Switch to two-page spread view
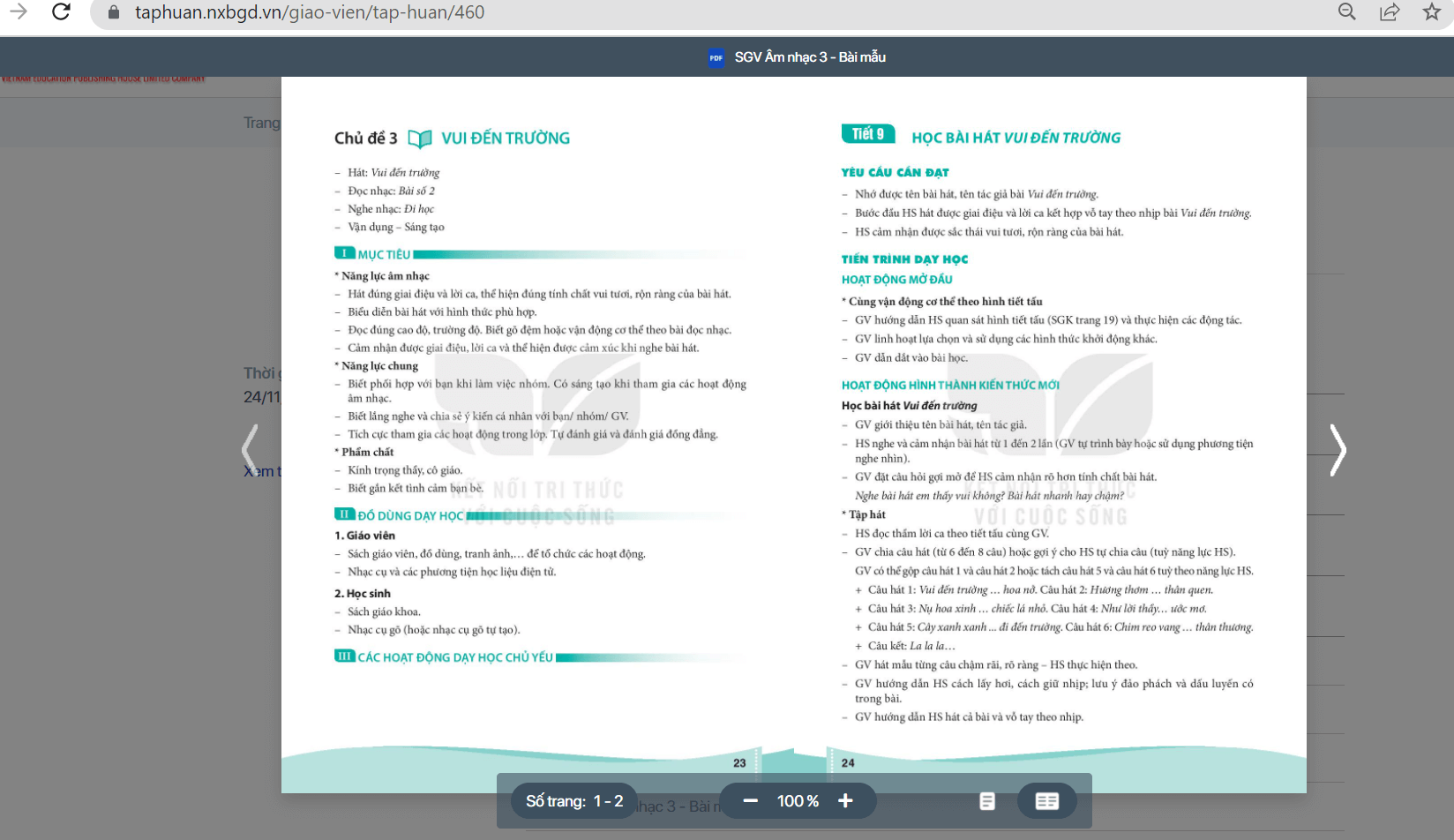The image size is (1454, 840). (1047, 801)
